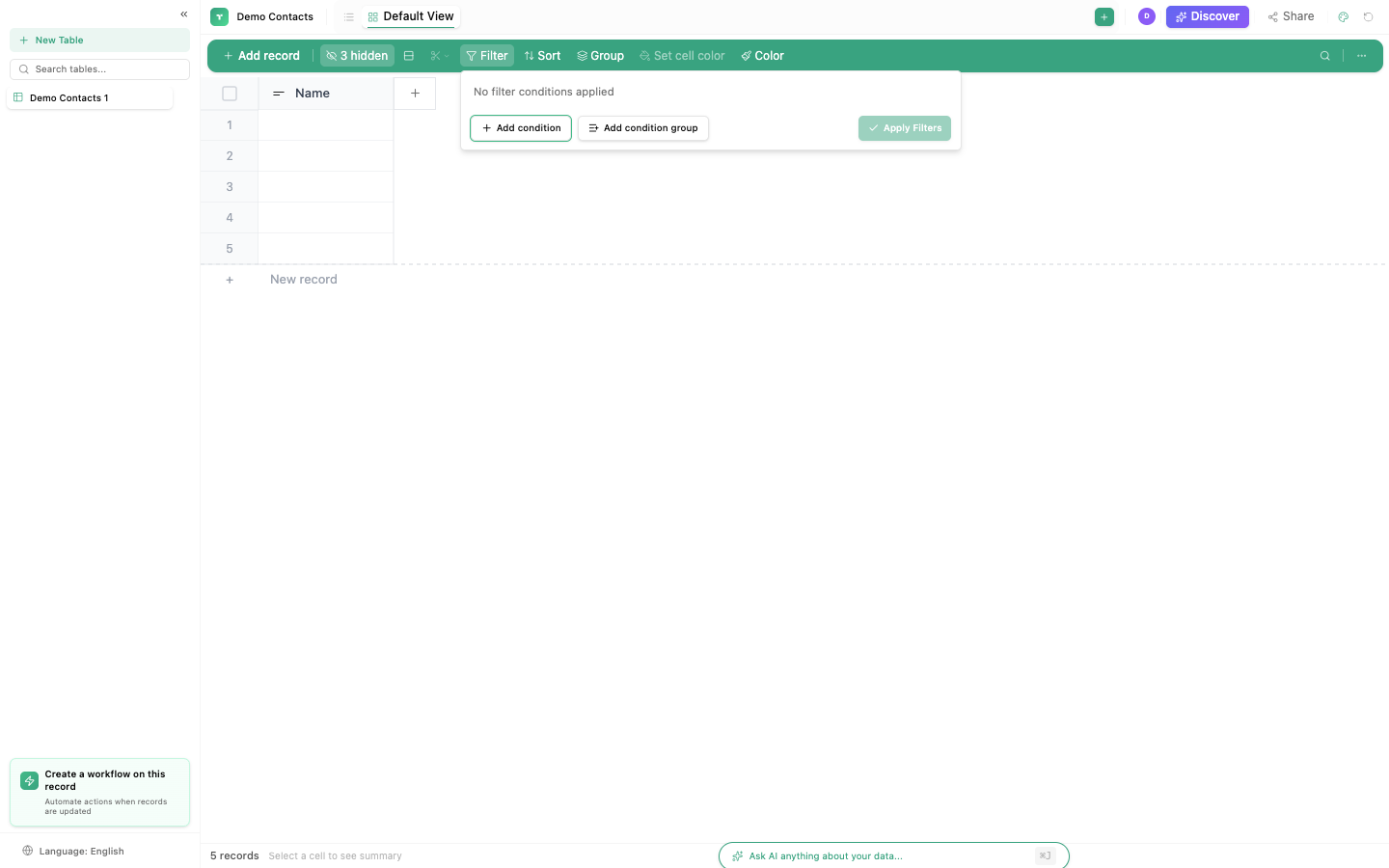
Task: Focus the Search tables input
Action: click(99, 69)
